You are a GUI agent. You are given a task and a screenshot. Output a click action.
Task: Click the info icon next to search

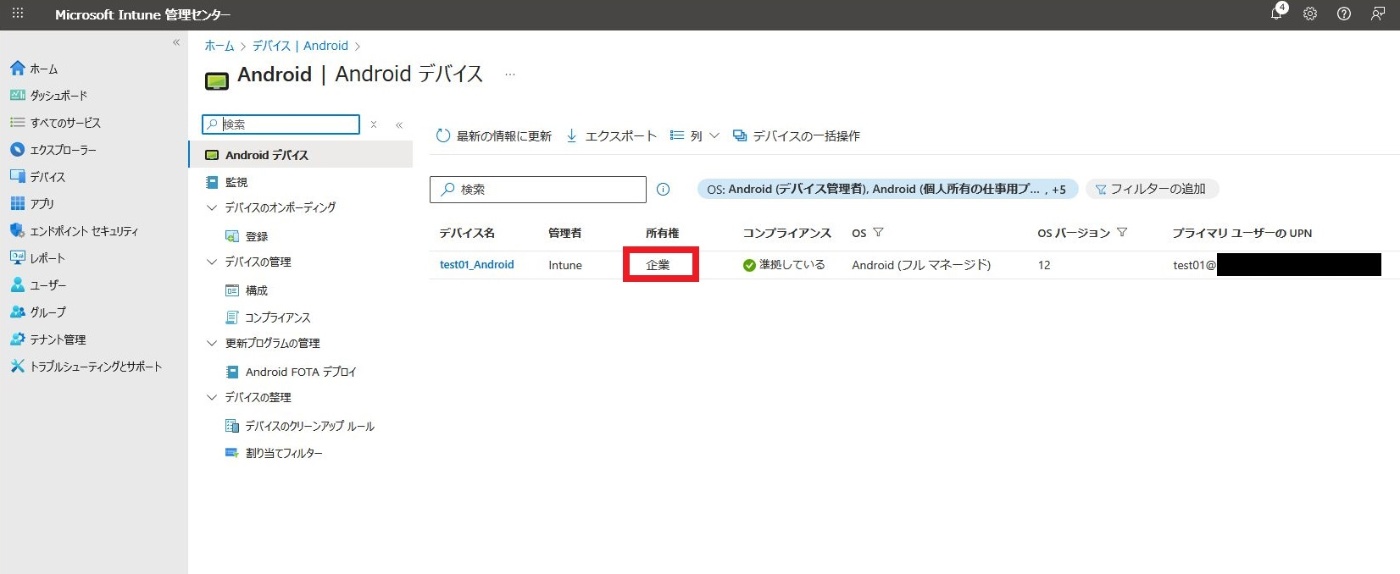[x=663, y=189]
